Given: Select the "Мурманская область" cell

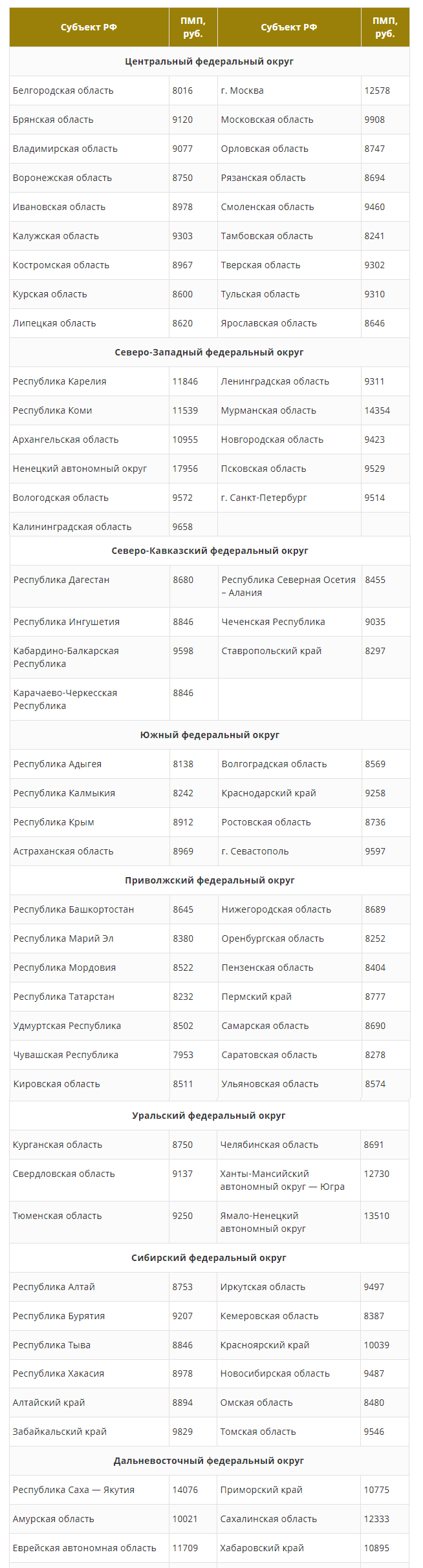Looking at the screenshot, I should tap(289, 410).
